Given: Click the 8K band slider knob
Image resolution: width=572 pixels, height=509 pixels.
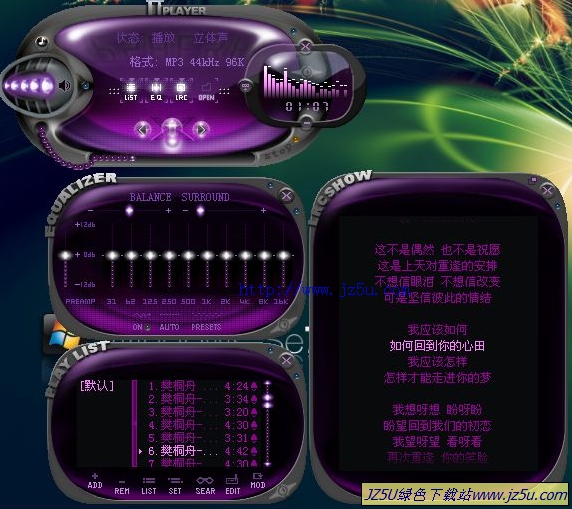Looking at the screenshot, I should point(264,255).
